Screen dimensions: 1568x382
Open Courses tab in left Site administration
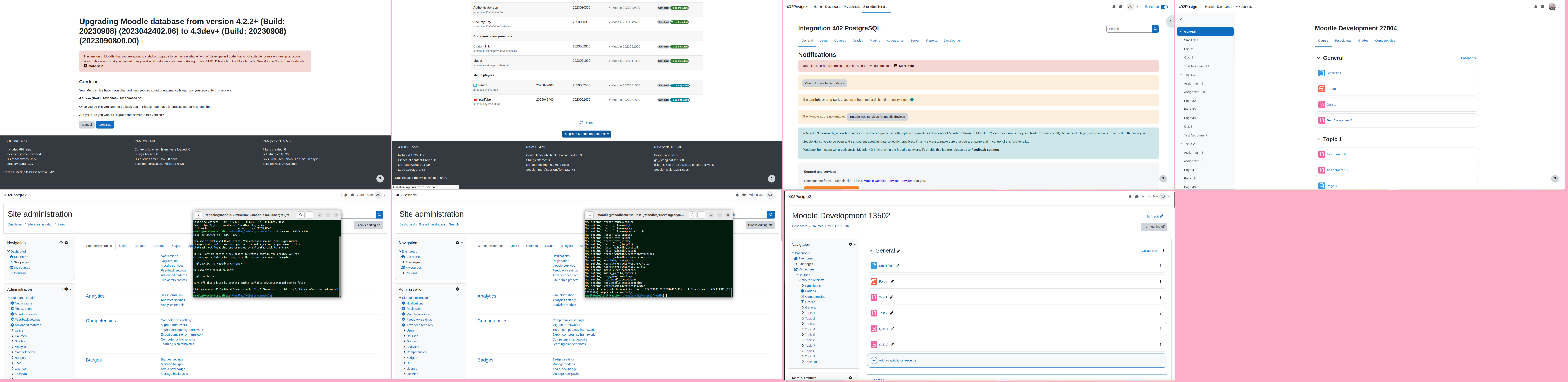(140, 246)
